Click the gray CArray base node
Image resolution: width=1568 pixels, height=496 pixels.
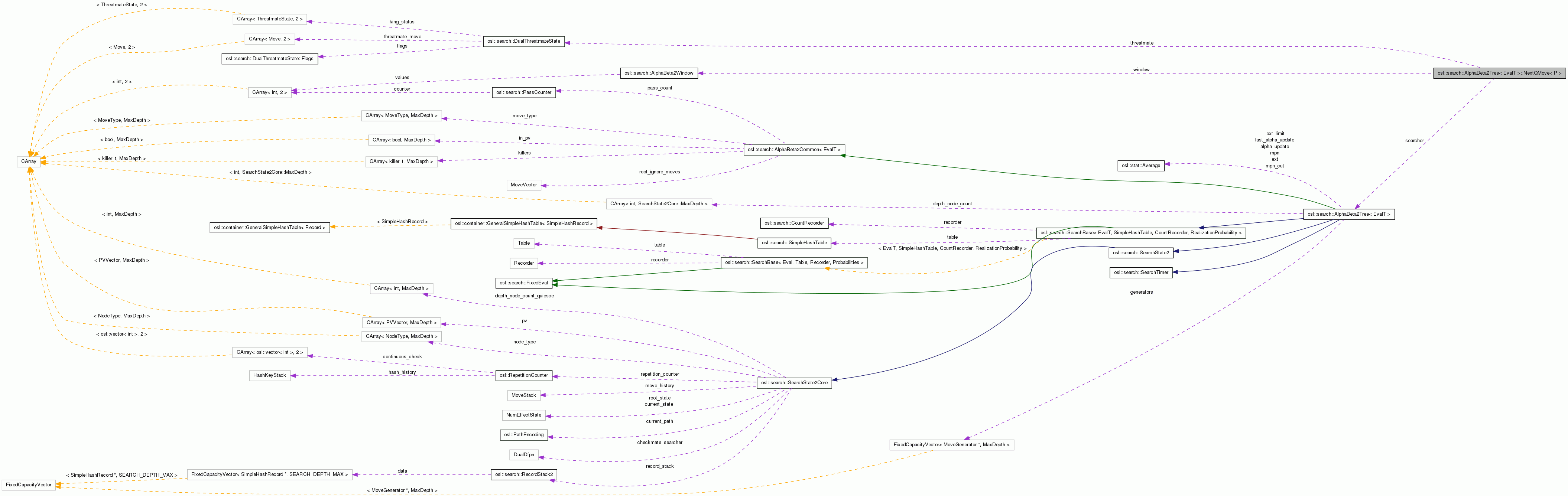pyautogui.click(x=29, y=162)
